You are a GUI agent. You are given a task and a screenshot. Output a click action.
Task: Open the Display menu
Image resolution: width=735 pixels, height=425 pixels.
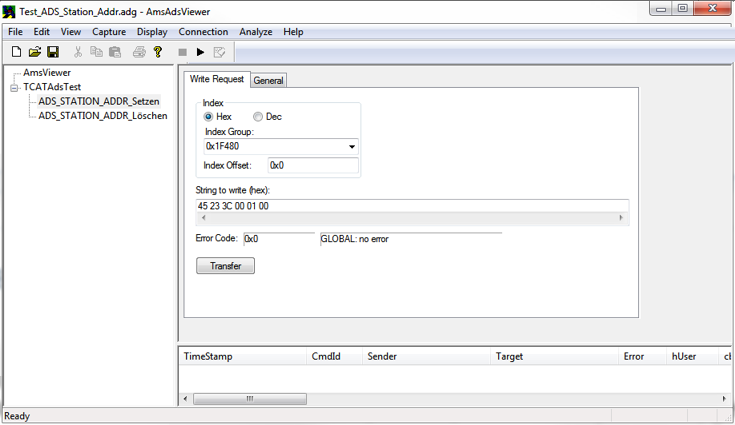tap(152, 32)
